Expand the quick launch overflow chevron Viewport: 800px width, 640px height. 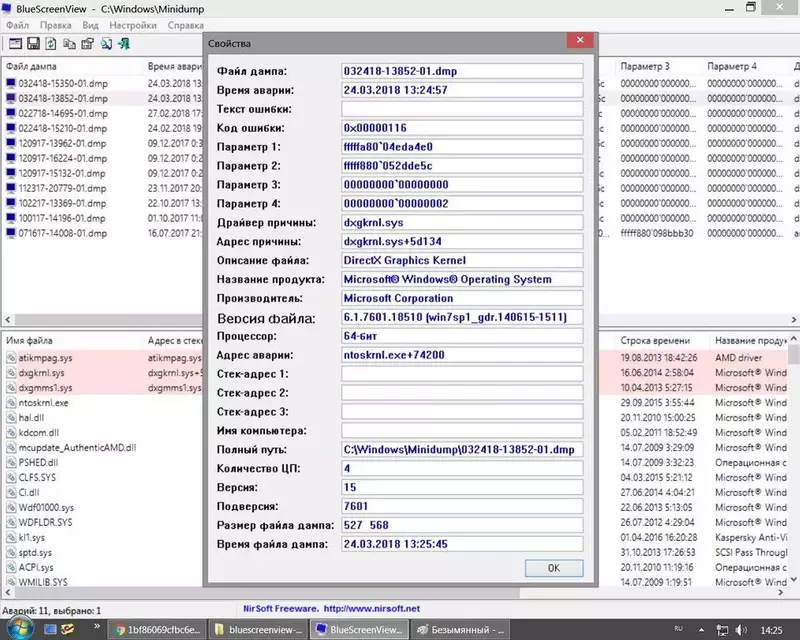97,626
